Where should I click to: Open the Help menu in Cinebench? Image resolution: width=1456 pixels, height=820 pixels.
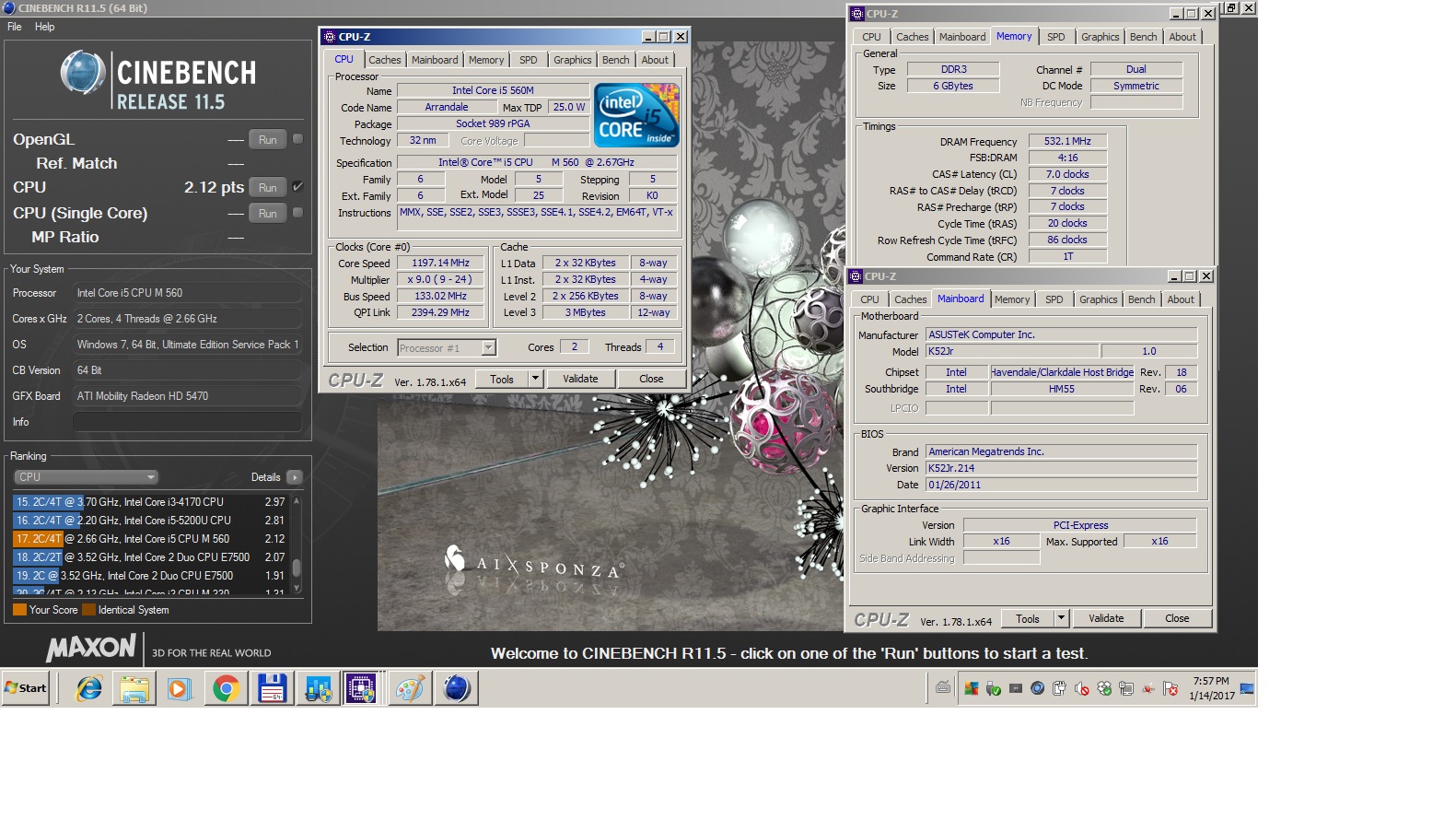tap(44, 27)
